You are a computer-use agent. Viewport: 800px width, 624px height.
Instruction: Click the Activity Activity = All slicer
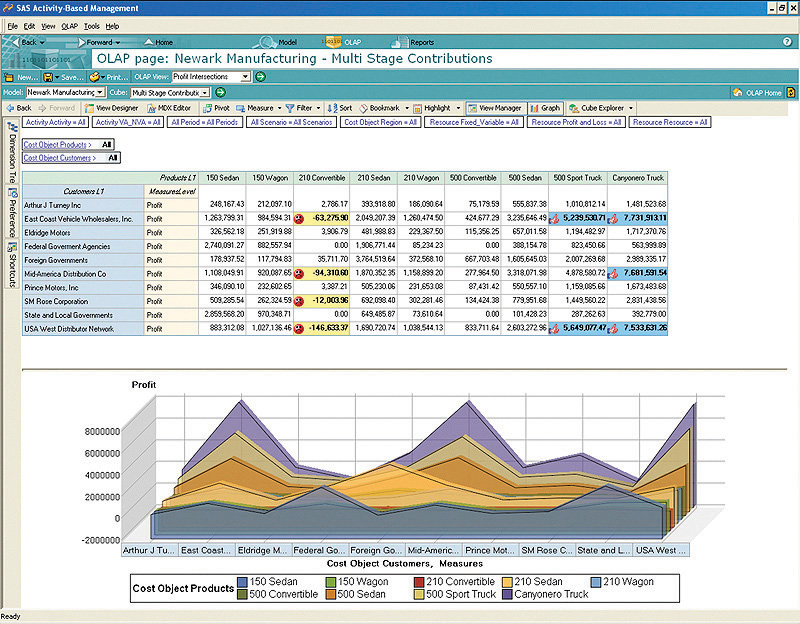pos(56,122)
